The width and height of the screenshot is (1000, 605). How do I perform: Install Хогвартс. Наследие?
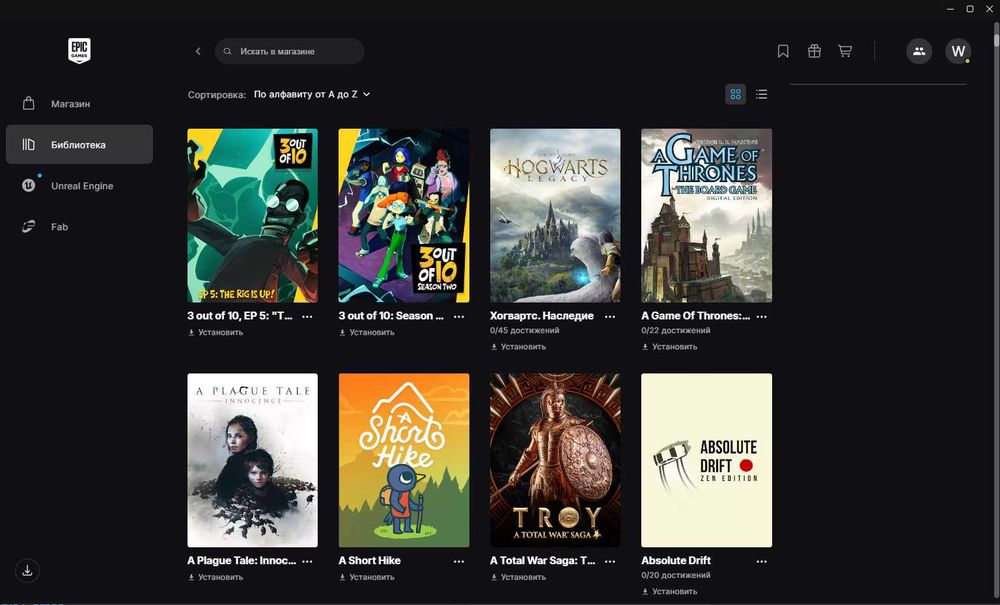[x=518, y=347]
